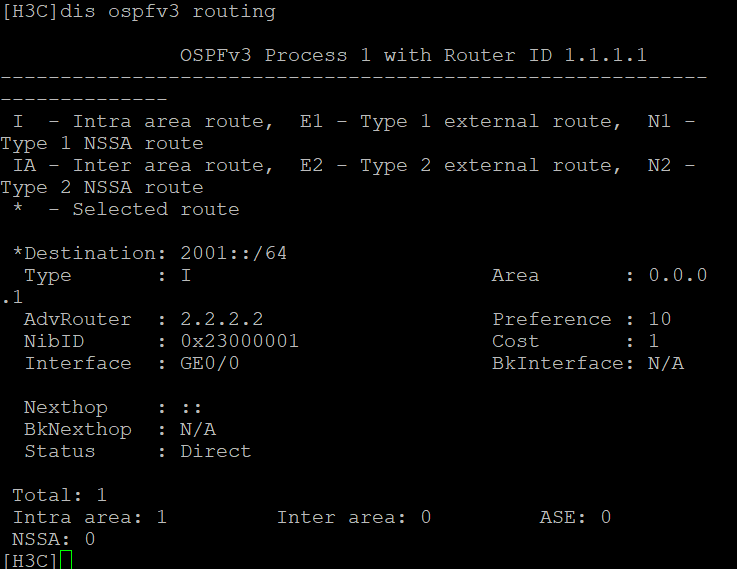
Task: Click the Preference value 10
Action: (x=660, y=319)
